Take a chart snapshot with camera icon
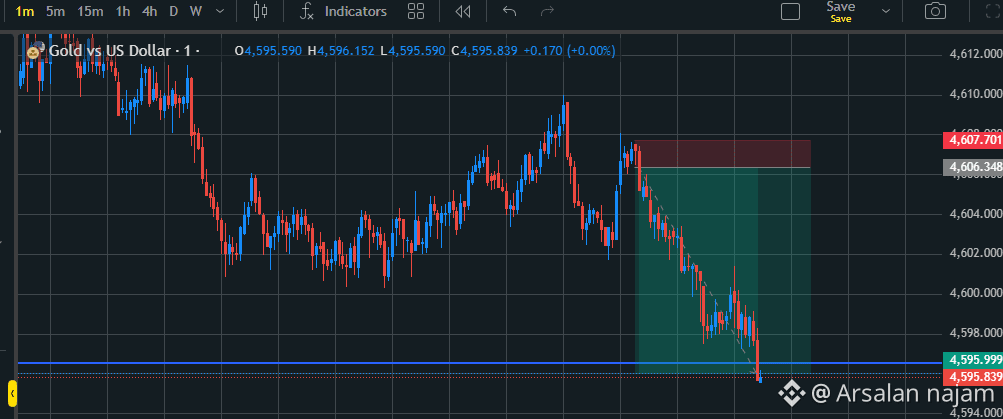This screenshot has width=1003, height=419. click(x=935, y=11)
